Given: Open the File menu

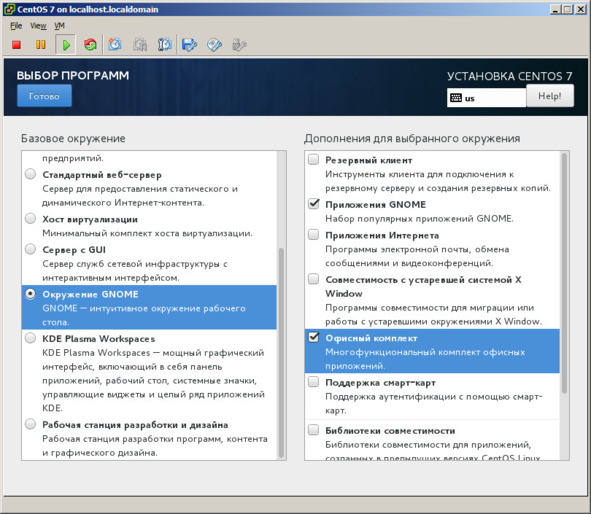Looking at the screenshot, I should pos(16,26).
